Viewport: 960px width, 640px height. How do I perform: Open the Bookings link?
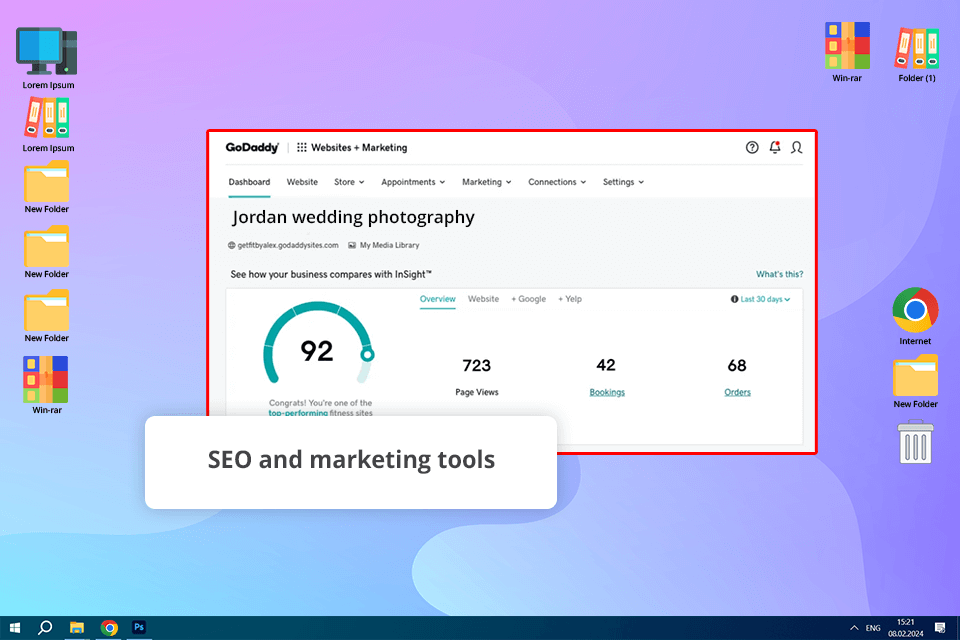[607, 392]
